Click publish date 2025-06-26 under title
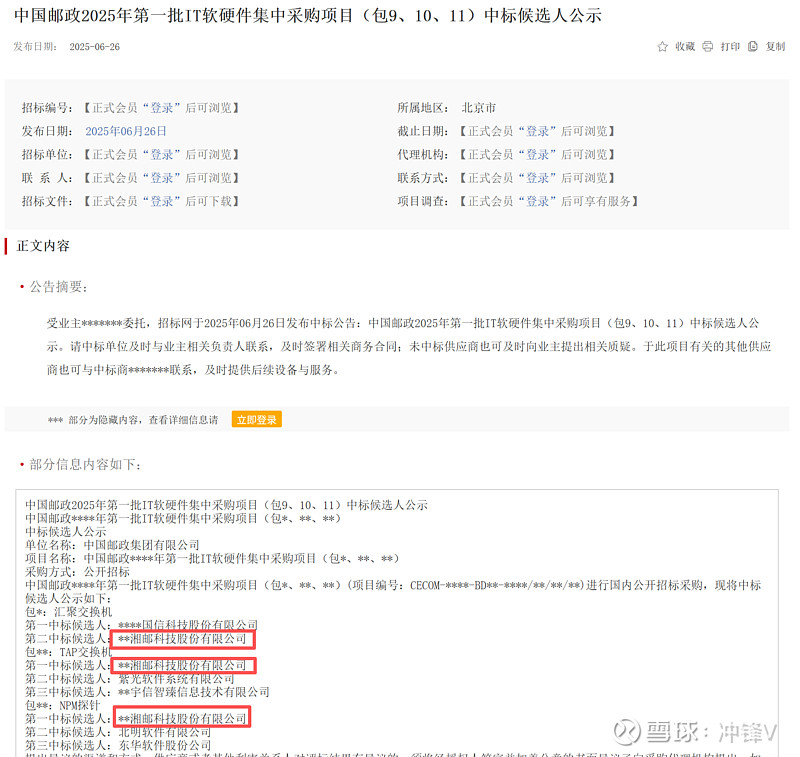The height and width of the screenshot is (757, 800). coord(94,46)
